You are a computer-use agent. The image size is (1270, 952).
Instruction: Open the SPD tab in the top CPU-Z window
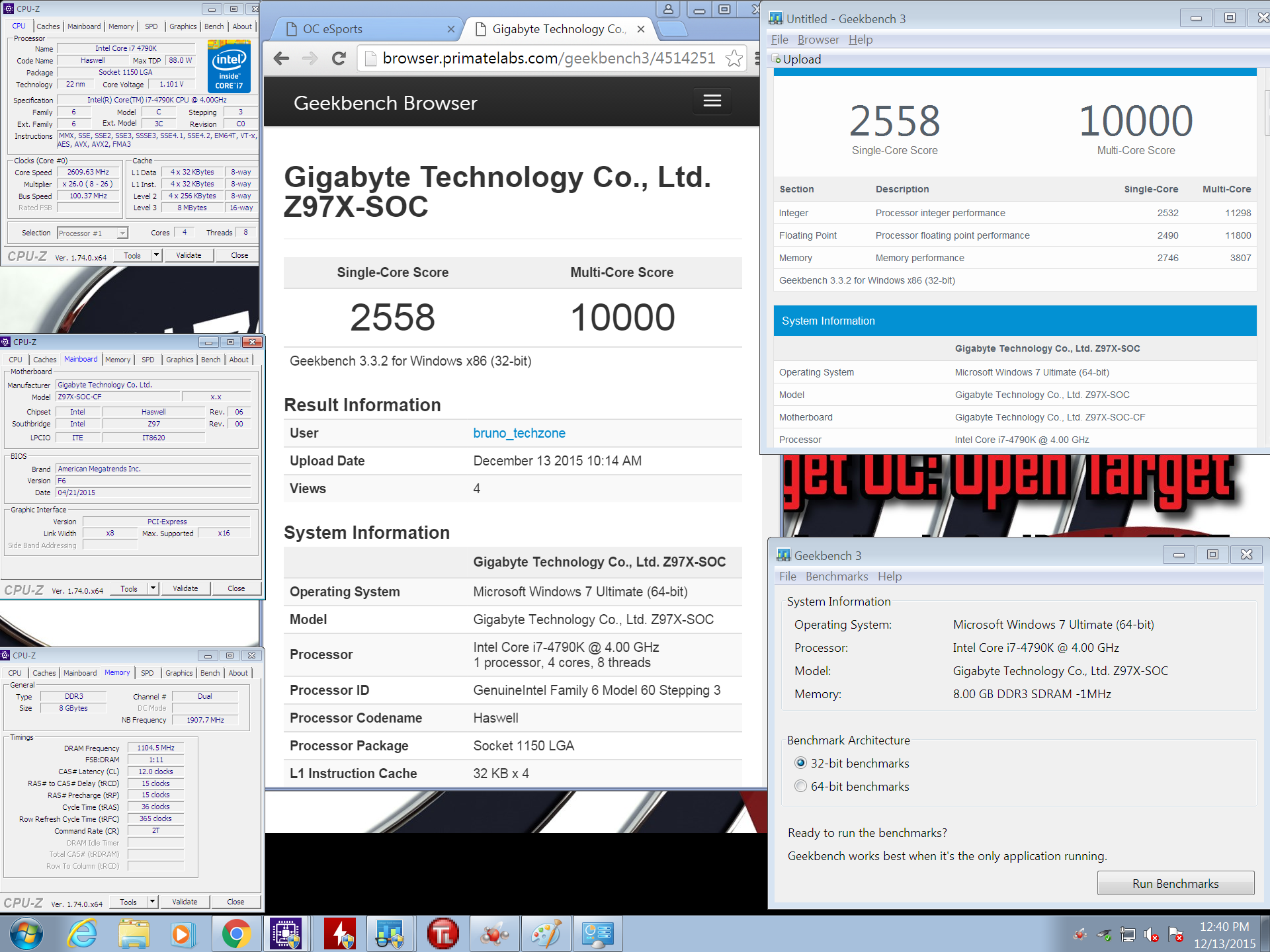pos(151,26)
